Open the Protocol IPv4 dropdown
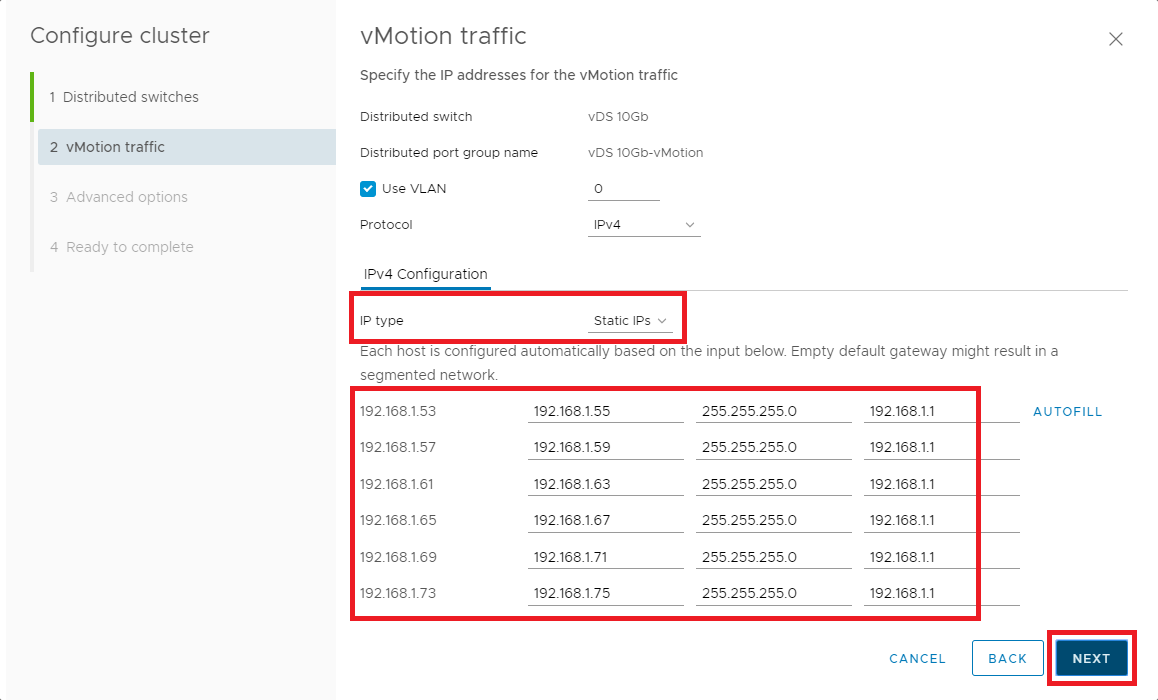 pyautogui.click(x=644, y=225)
